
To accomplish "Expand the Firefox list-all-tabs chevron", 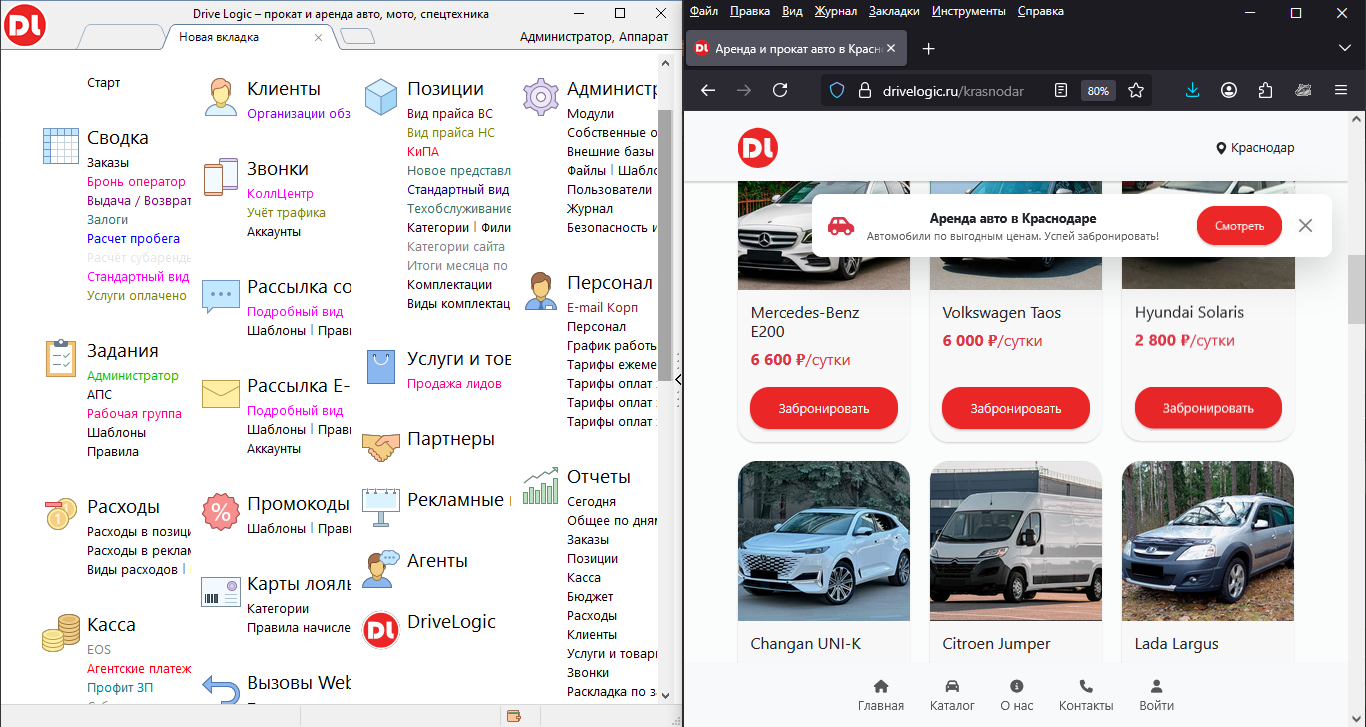I will (1344, 48).
